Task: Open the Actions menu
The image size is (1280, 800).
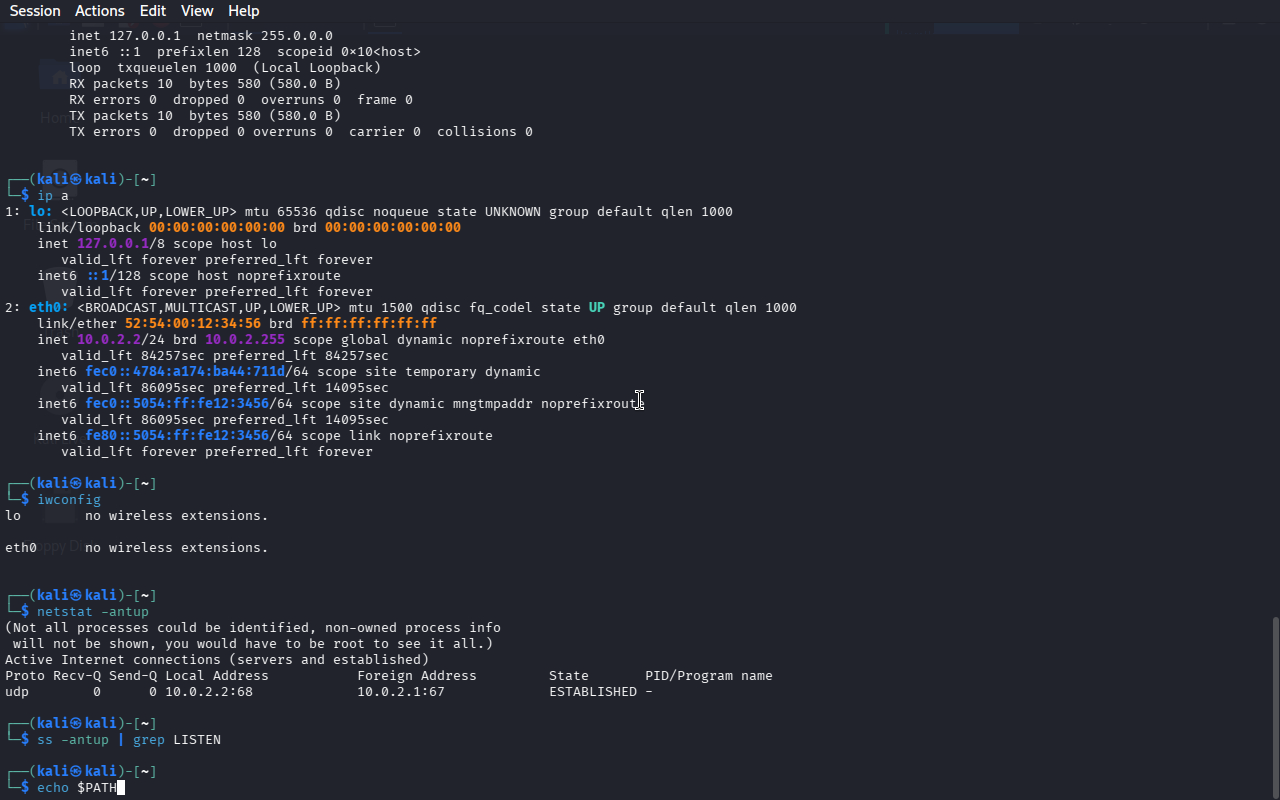Action: (x=100, y=11)
